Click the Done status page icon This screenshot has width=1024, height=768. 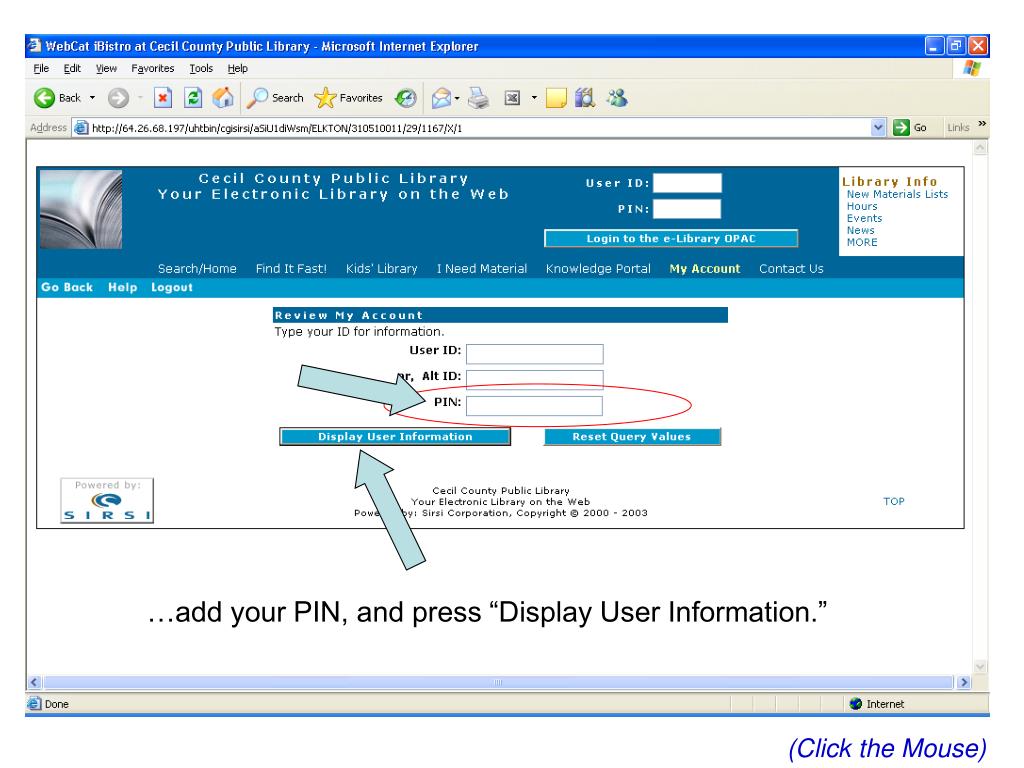click(34, 703)
